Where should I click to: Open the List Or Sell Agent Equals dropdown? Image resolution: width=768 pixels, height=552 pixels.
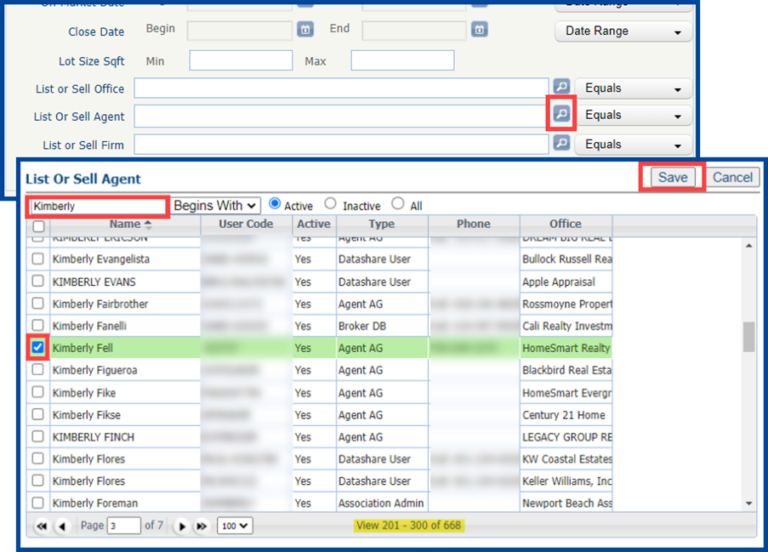click(633, 115)
